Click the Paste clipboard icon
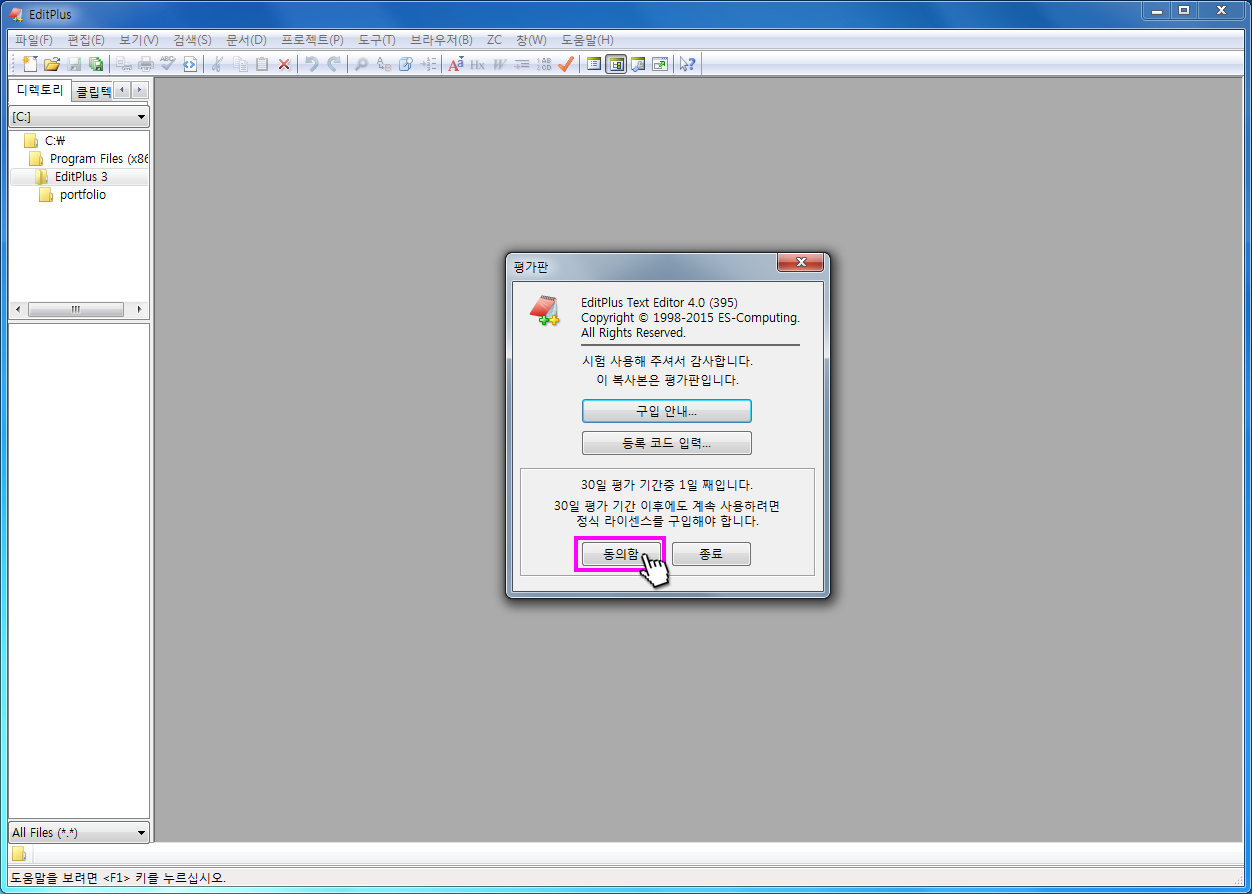The image size is (1252, 894). click(262, 64)
